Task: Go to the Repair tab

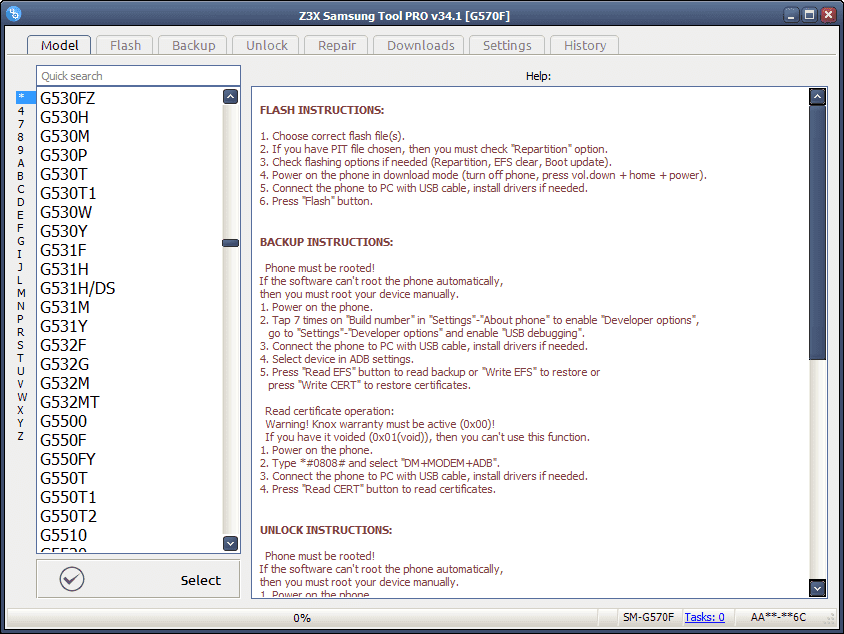Action: pos(336,45)
